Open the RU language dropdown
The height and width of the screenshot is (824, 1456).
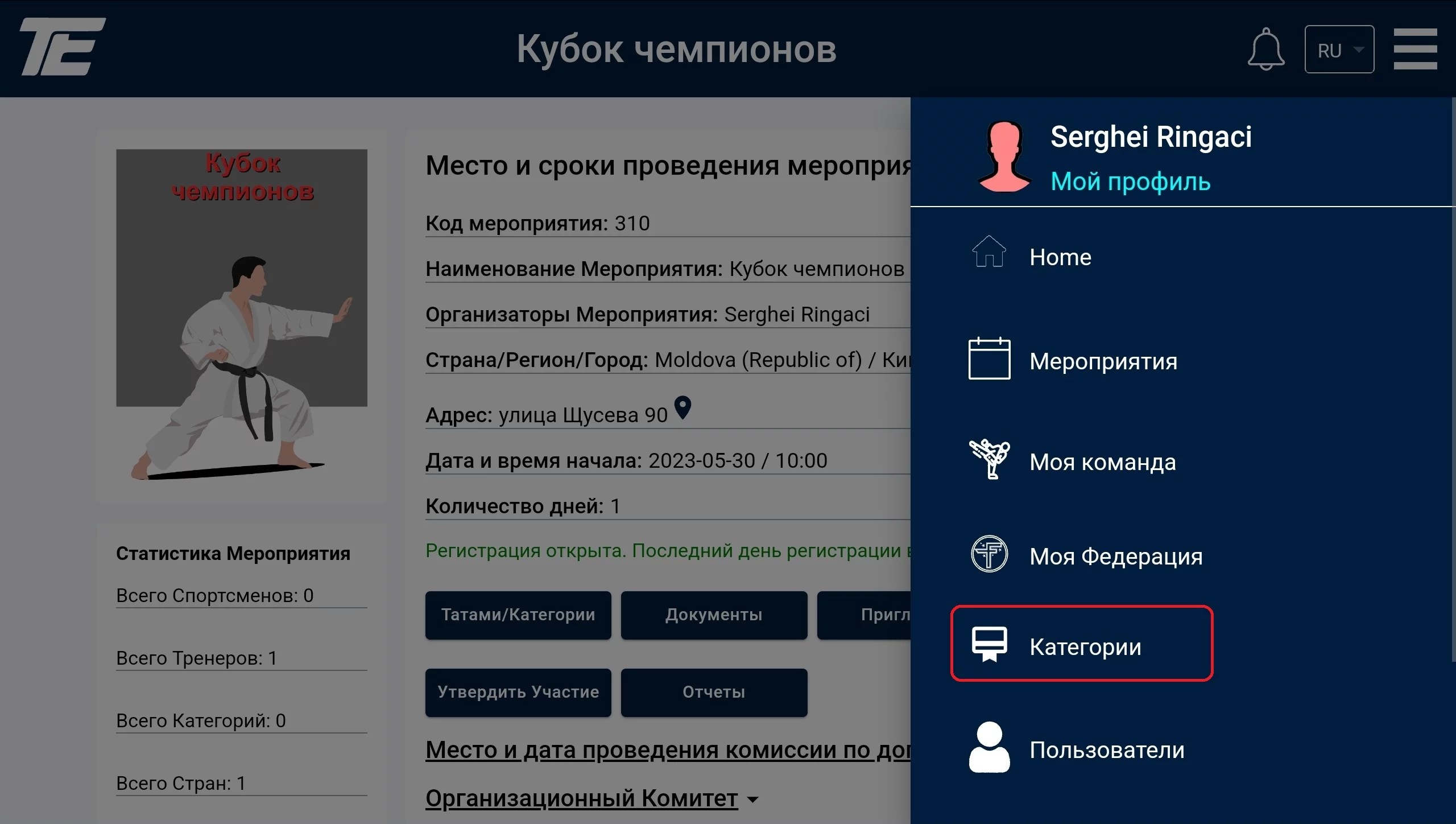point(1339,50)
